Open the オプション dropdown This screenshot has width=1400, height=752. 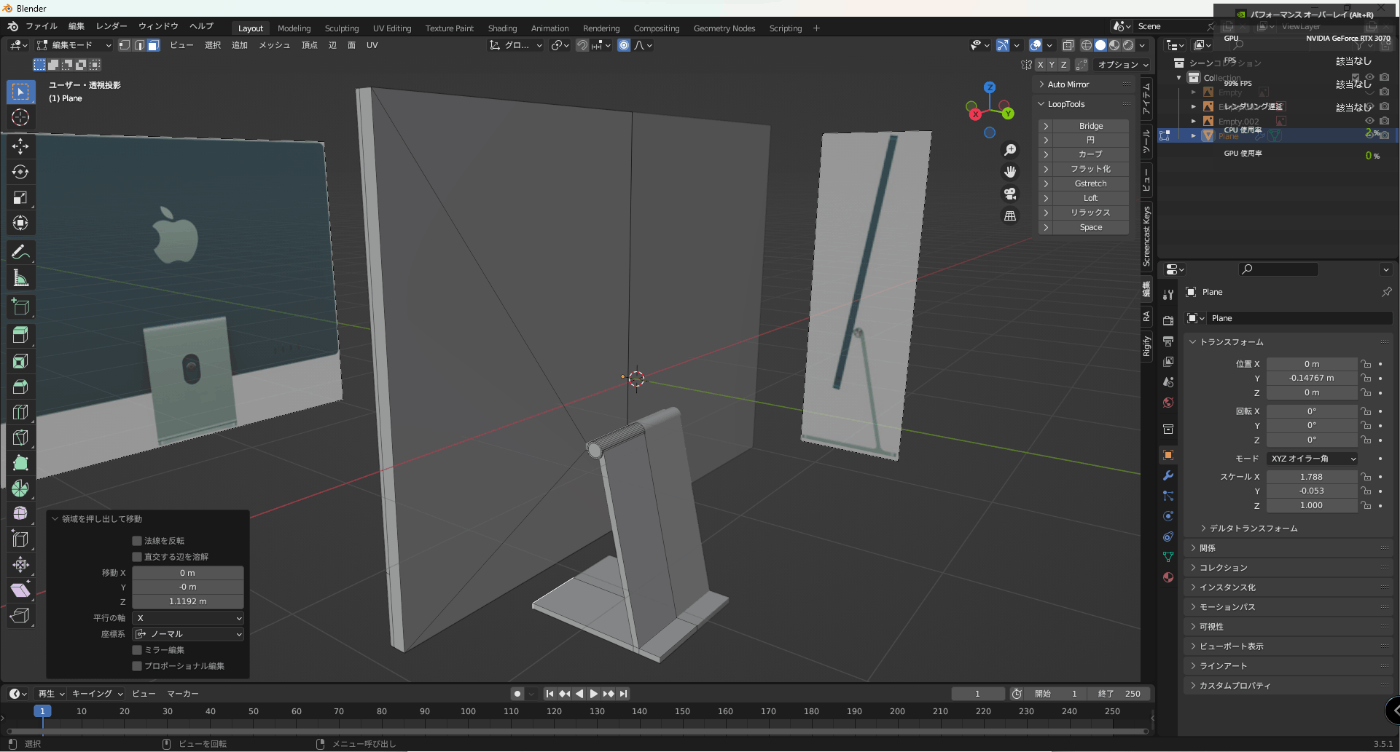point(1123,64)
